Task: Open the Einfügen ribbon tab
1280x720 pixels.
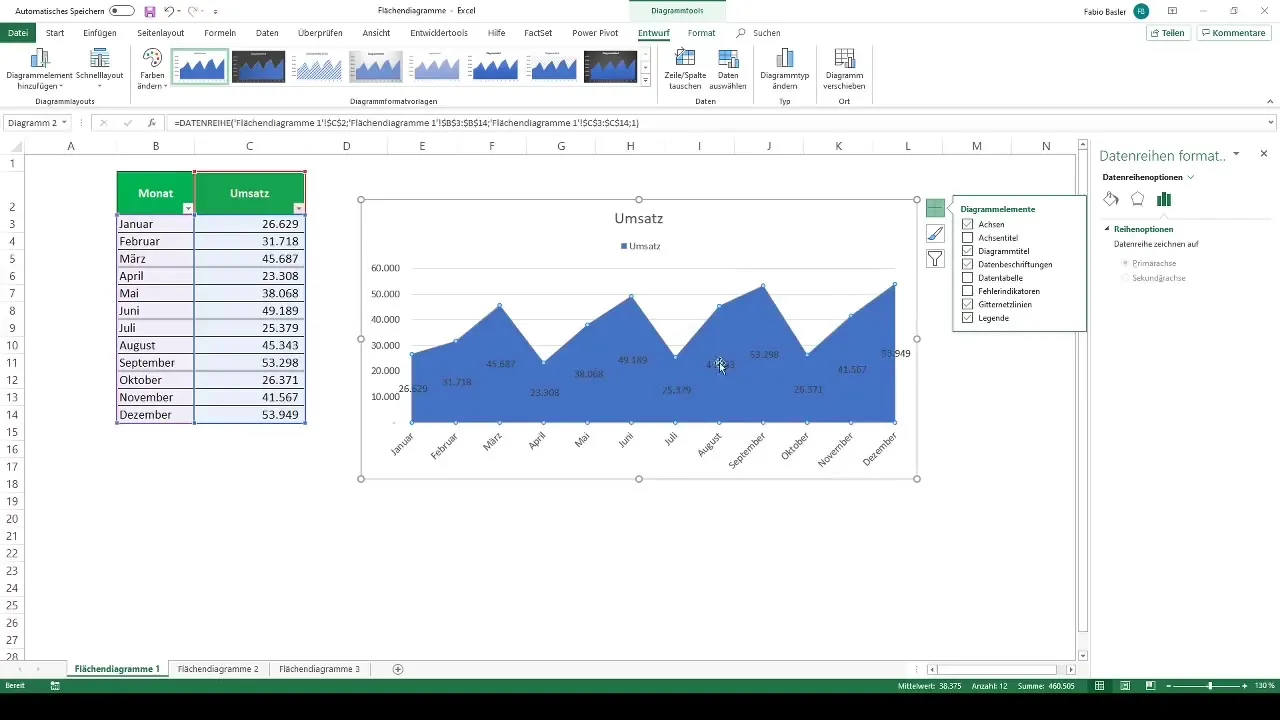Action: (x=100, y=33)
